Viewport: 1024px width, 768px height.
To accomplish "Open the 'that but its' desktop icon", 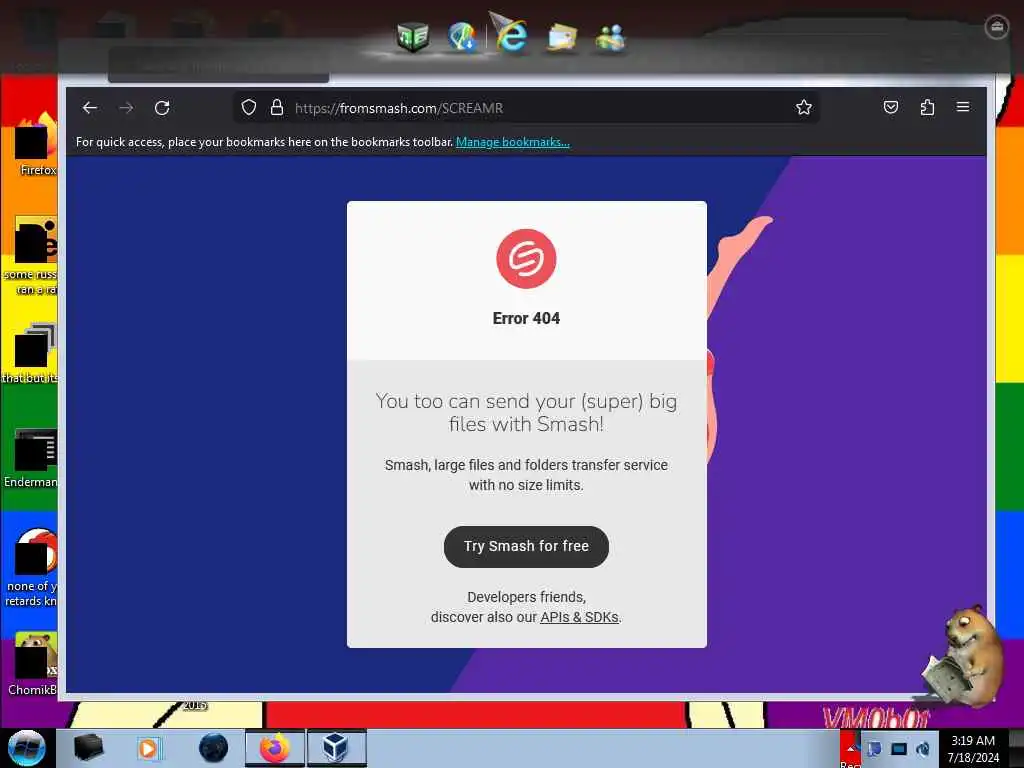I will pyautogui.click(x=31, y=353).
